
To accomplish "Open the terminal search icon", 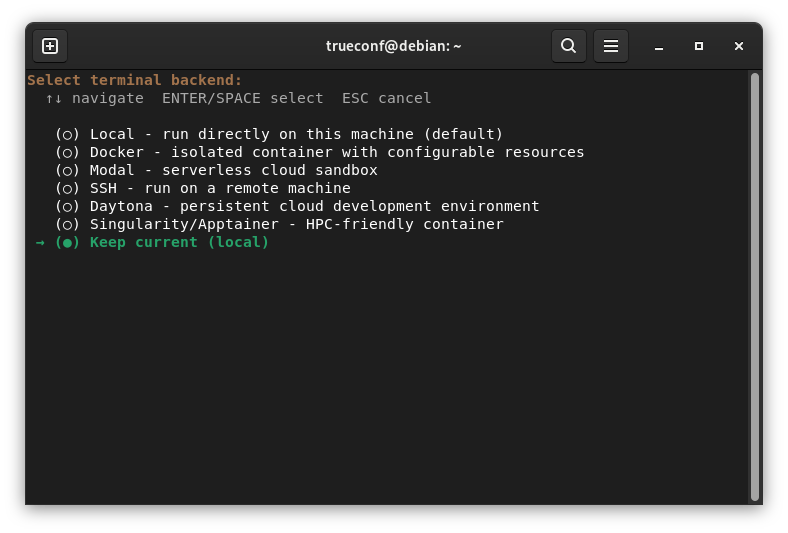I will (x=568, y=46).
